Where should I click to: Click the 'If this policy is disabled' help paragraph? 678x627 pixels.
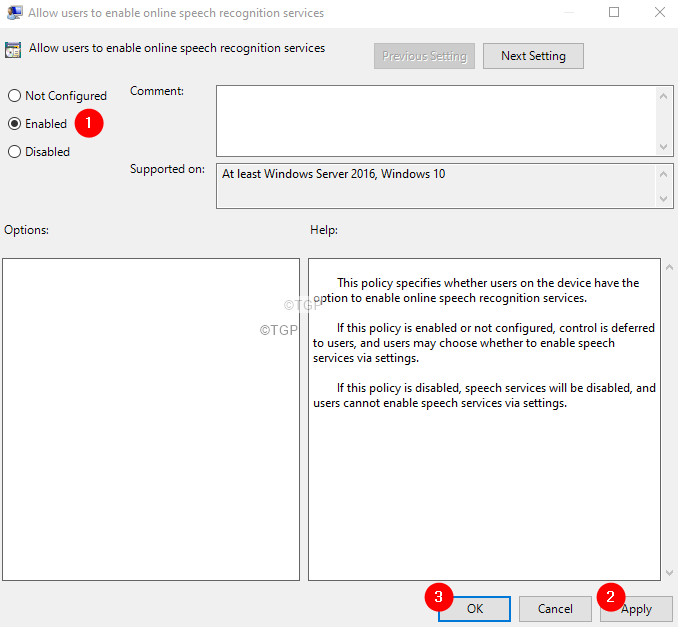484,395
